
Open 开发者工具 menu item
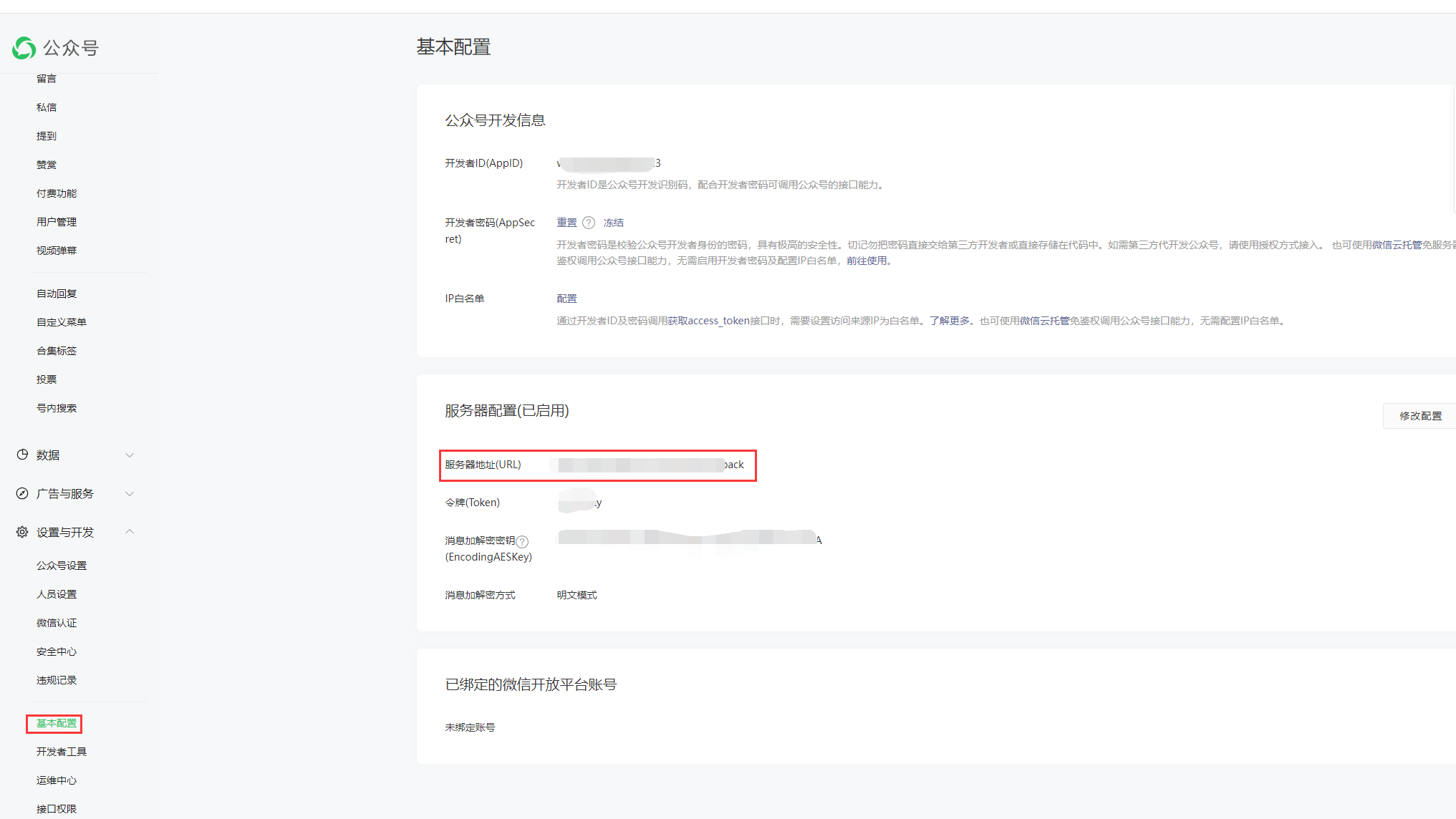62,752
